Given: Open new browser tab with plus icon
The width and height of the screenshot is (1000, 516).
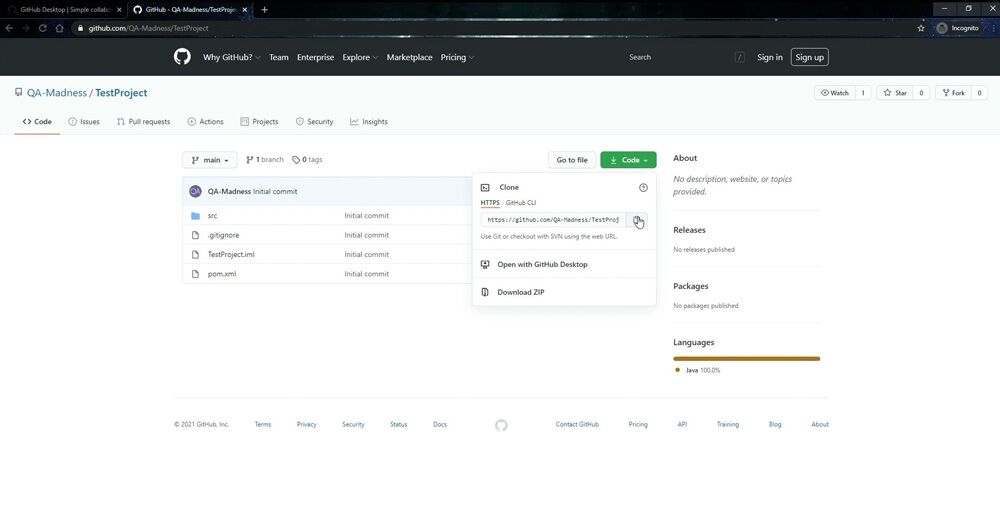Looking at the screenshot, I should 265,9.
